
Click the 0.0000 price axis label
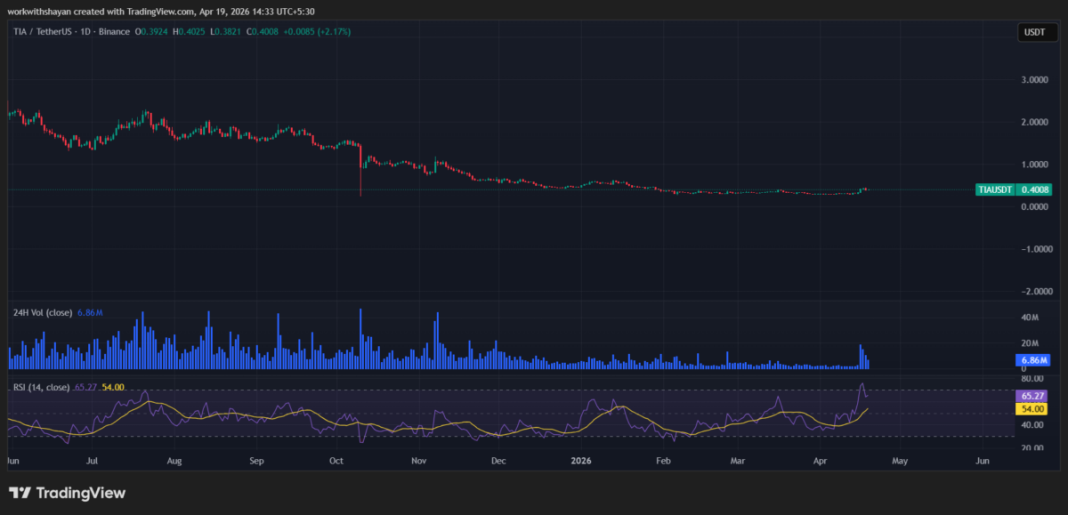pos(1033,206)
